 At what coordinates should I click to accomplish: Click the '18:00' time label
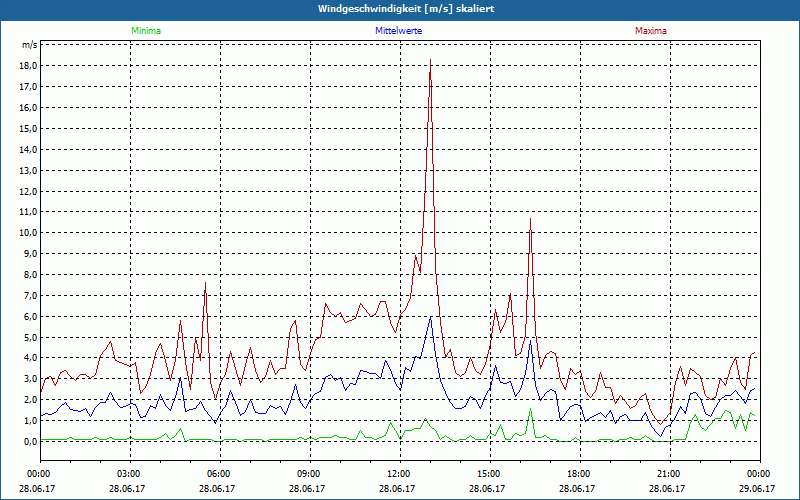580,474
